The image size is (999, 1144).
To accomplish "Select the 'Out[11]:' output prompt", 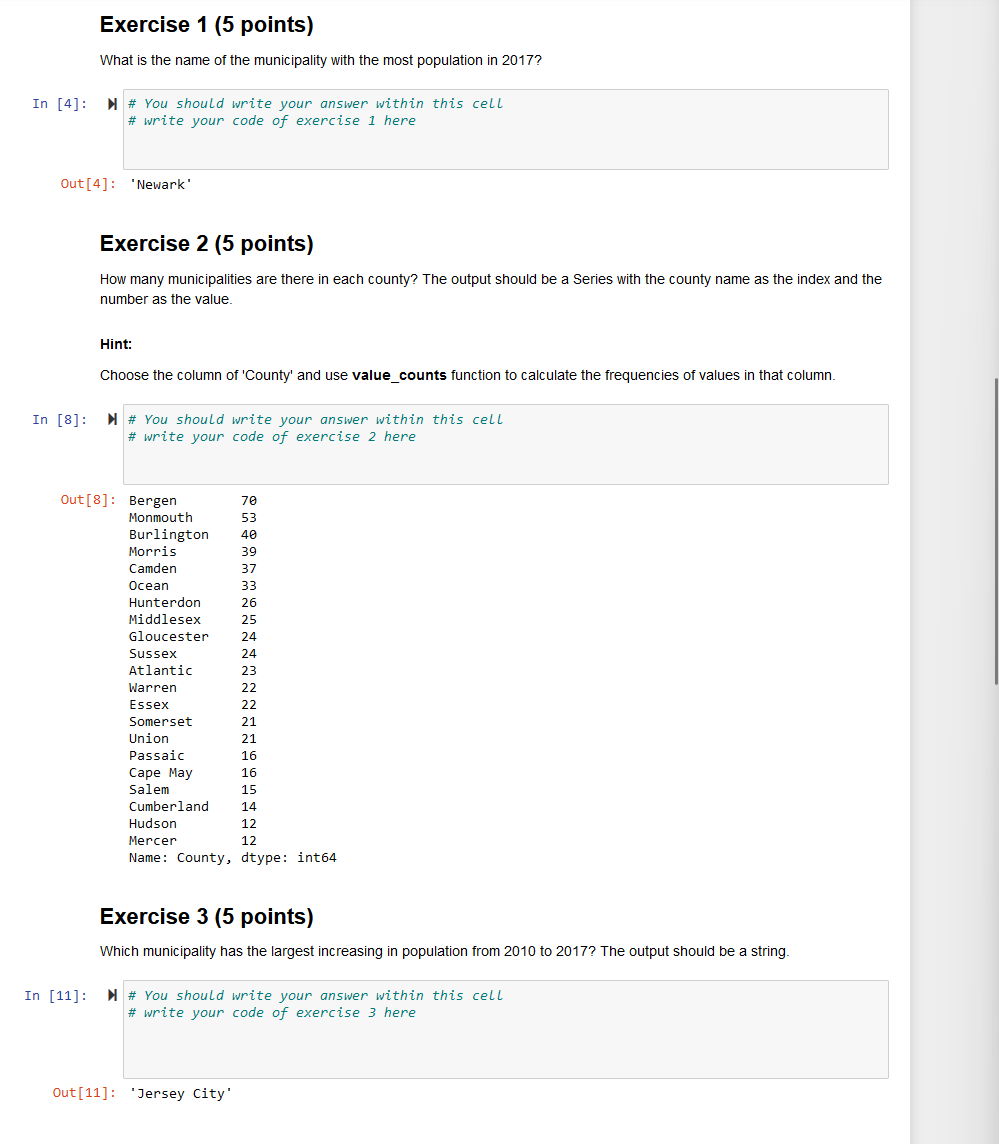I will (x=83, y=1092).
